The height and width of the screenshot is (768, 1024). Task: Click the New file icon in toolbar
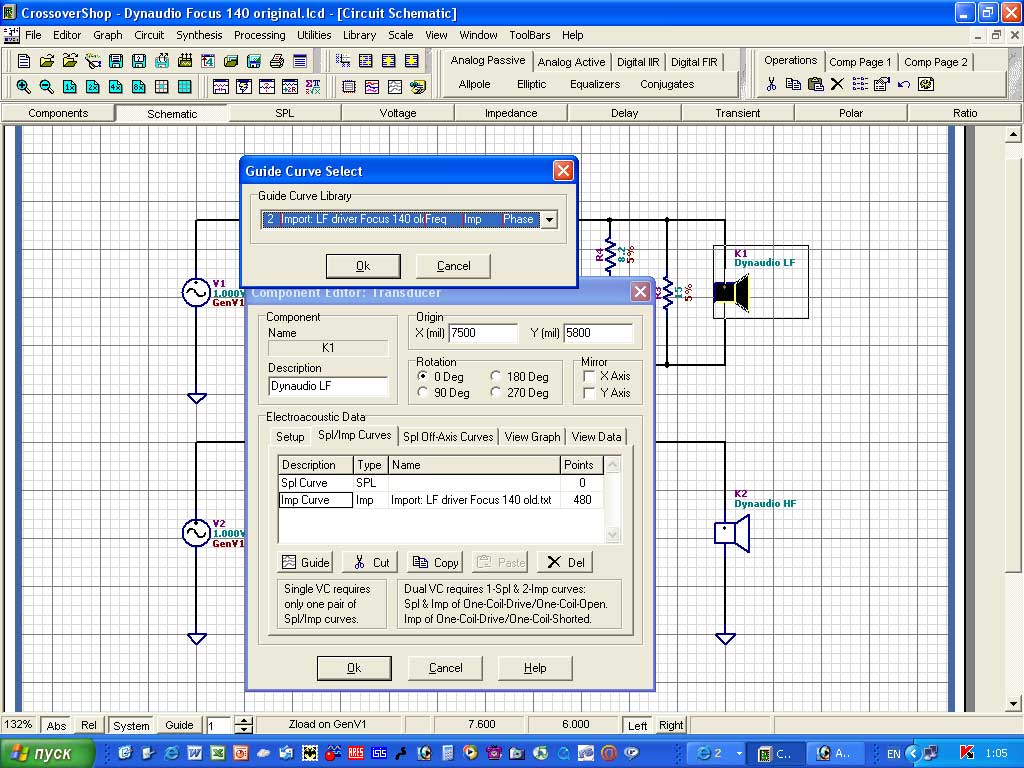click(25, 61)
